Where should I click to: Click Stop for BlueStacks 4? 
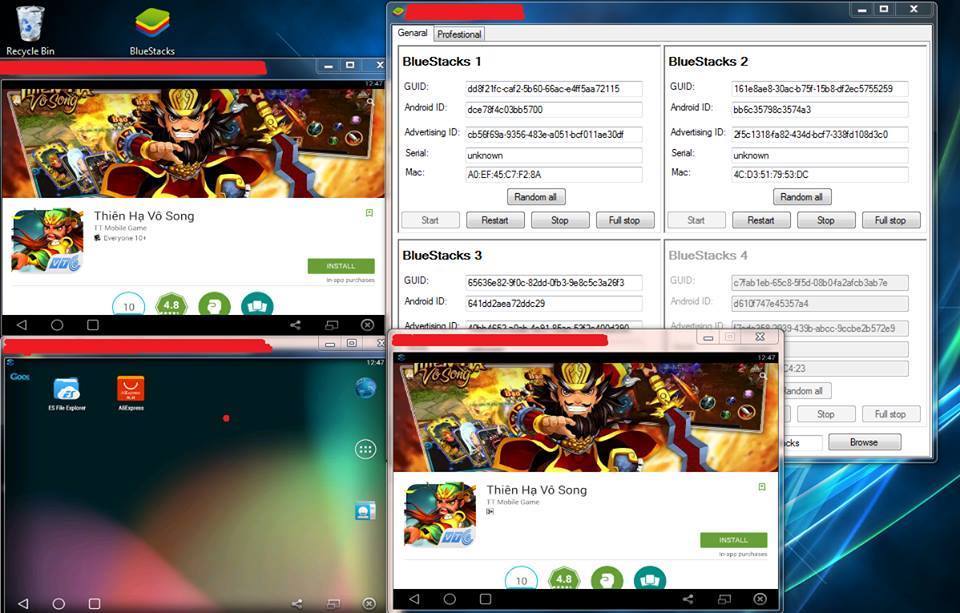[826, 414]
